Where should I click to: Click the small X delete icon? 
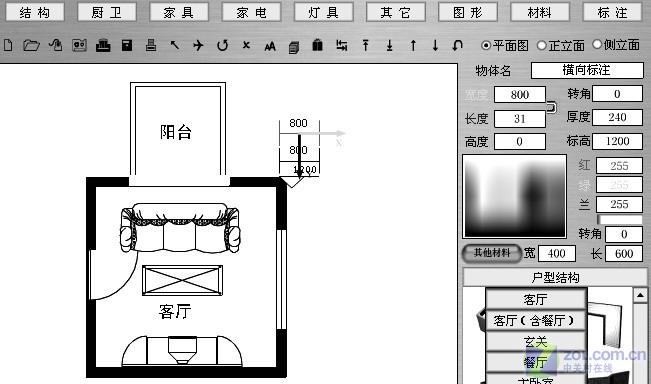click(x=246, y=45)
